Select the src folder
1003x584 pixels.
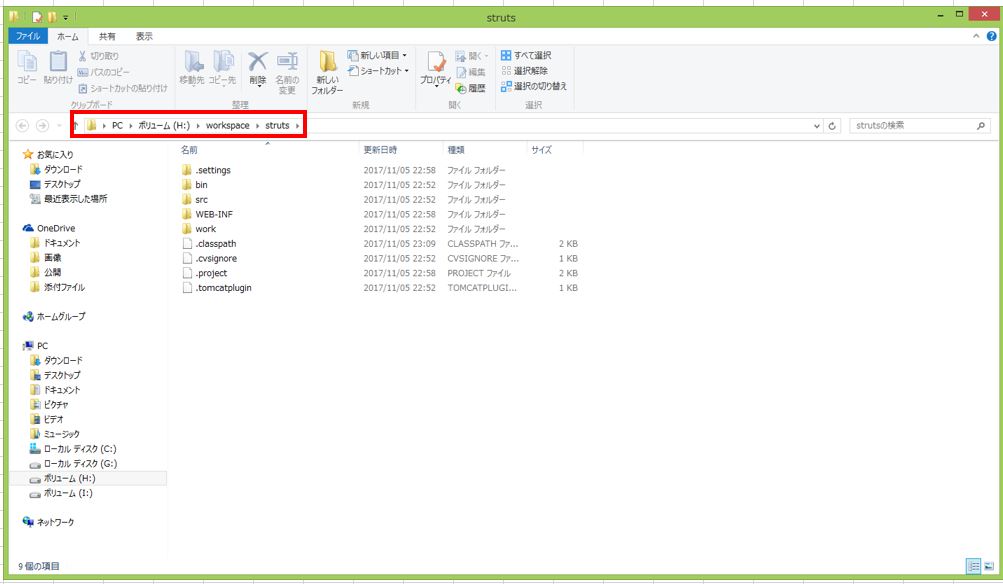pyautogui.click(x=201, y=200)
